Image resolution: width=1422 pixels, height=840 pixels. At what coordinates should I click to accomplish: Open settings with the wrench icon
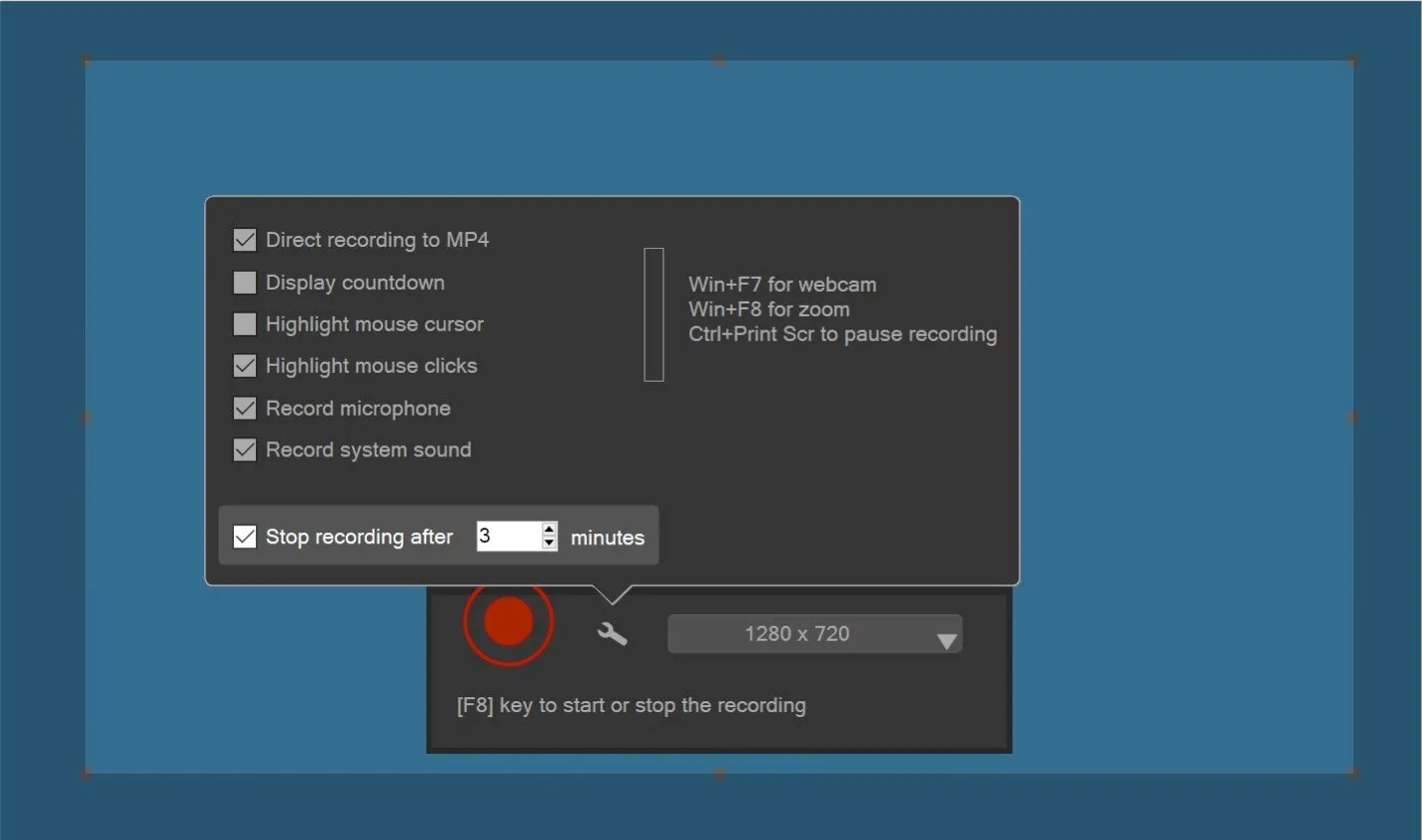coord(611,633)
